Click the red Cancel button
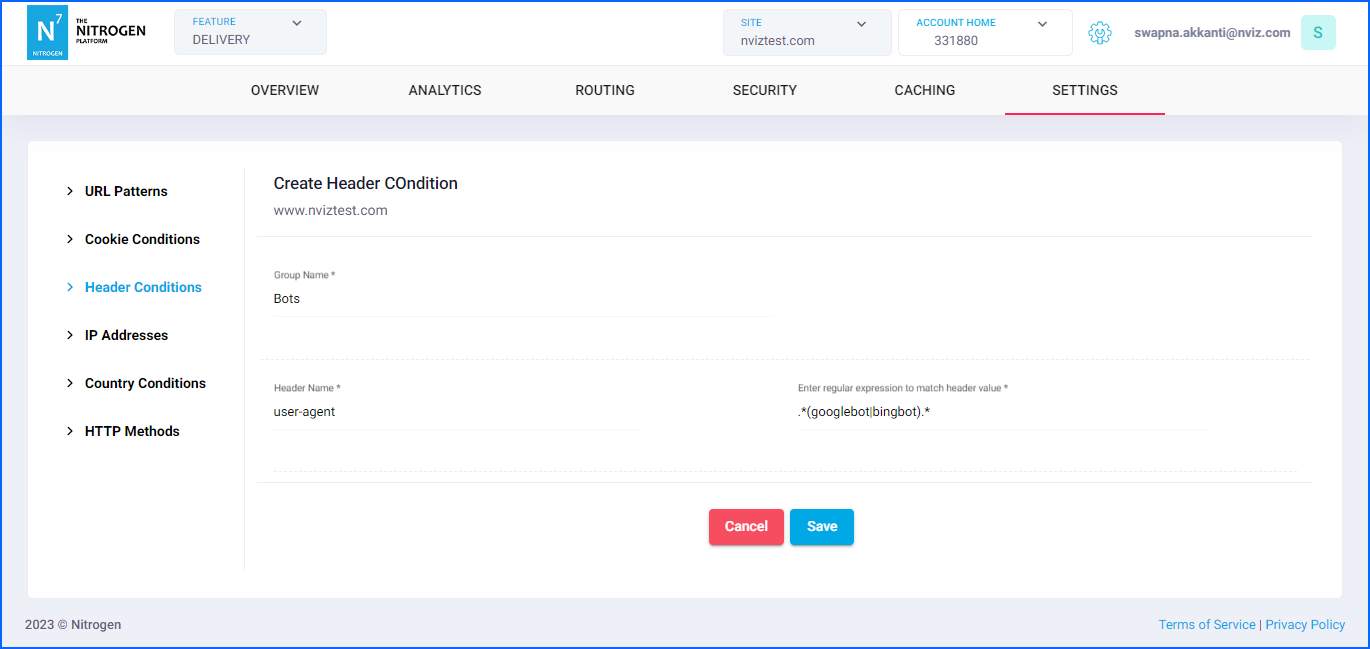The height and width of the screenshot is (649, 1370). tap(746, 527)
